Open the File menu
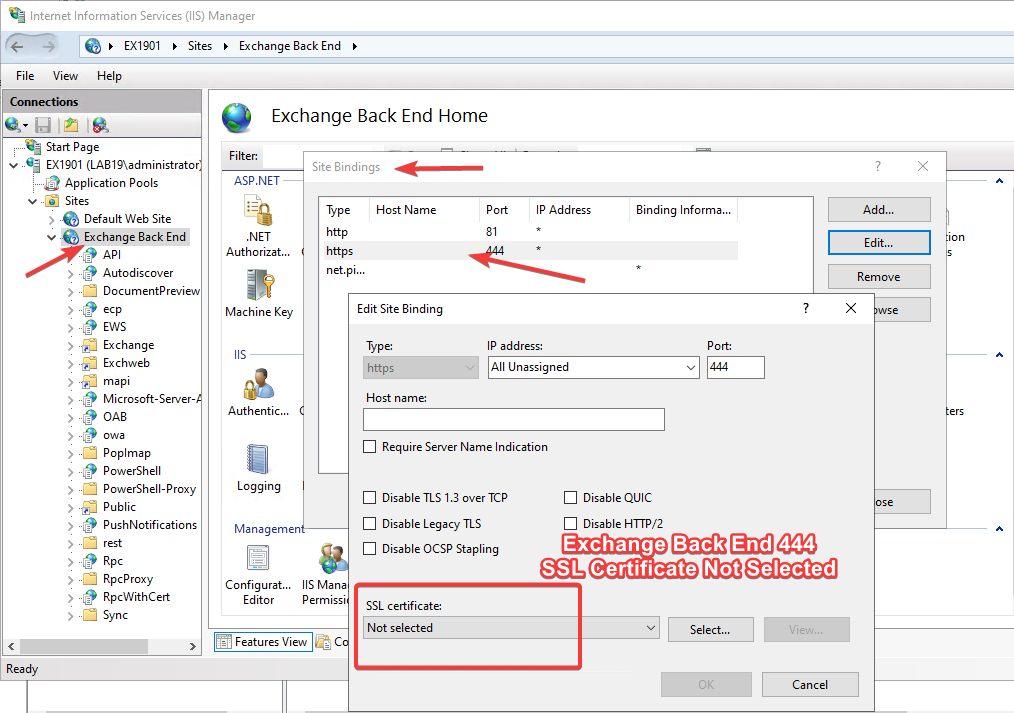1014x713 pixels. pyautogui.click(x=25, y=76)
